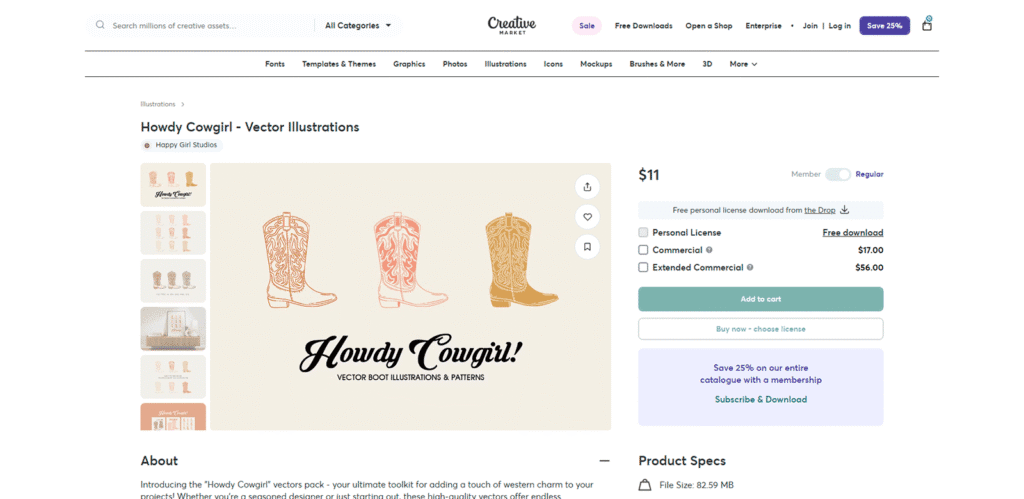The width and height of the screenshot is (1024, 499).
Task: Collapse the About section
Action: [x=604, y=461]
